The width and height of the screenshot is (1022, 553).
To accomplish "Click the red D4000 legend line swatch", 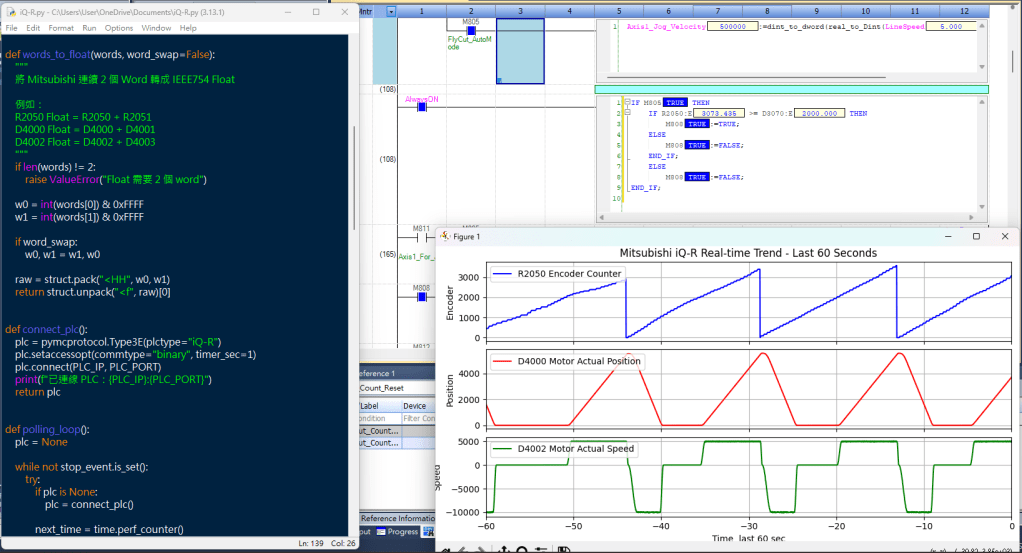I will pyautogui.click(x=502, y=361).
